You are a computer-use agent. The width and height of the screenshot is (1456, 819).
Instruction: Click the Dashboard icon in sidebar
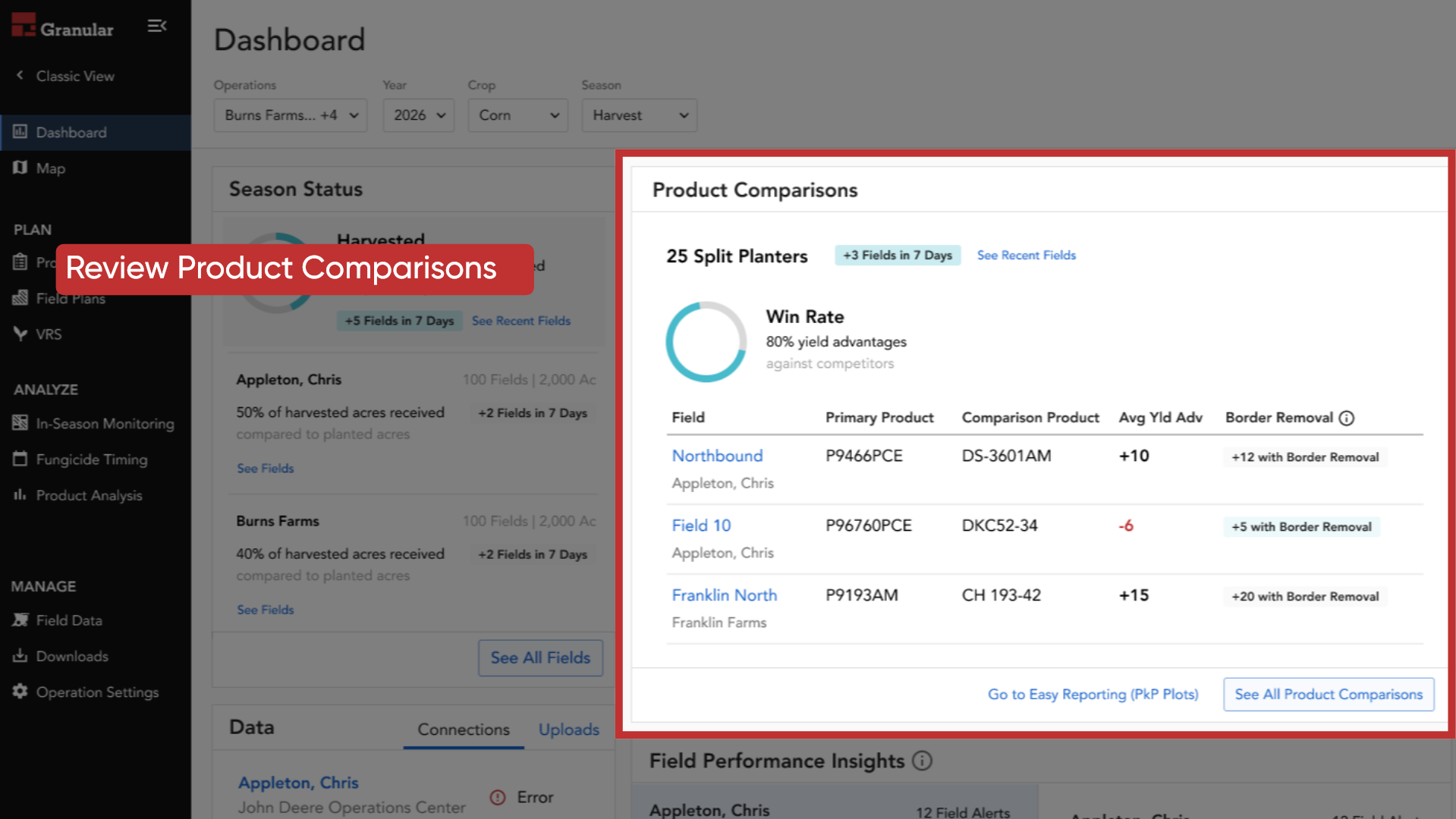tap(20, 132)
